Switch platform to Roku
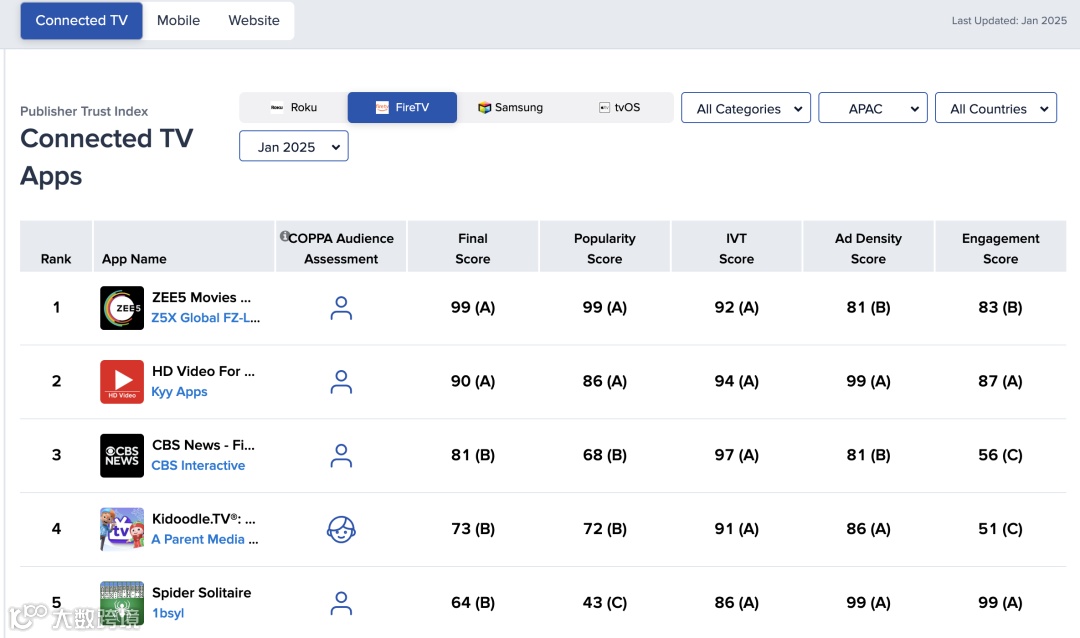1080x638 pixels. point(294,108)
